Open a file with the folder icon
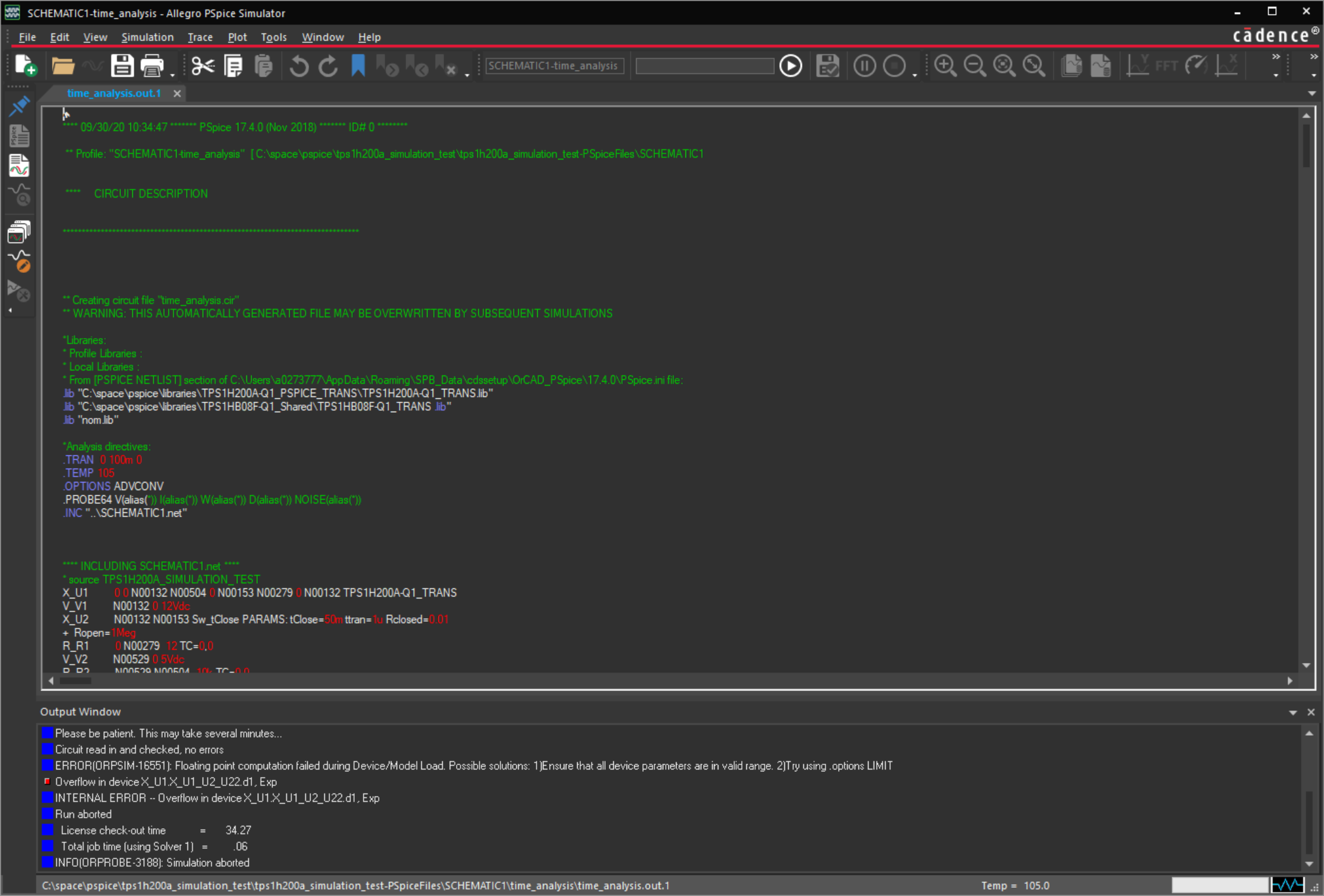Image resolution: width=1324 pixels, height=896 pixels. coord(63,65)
